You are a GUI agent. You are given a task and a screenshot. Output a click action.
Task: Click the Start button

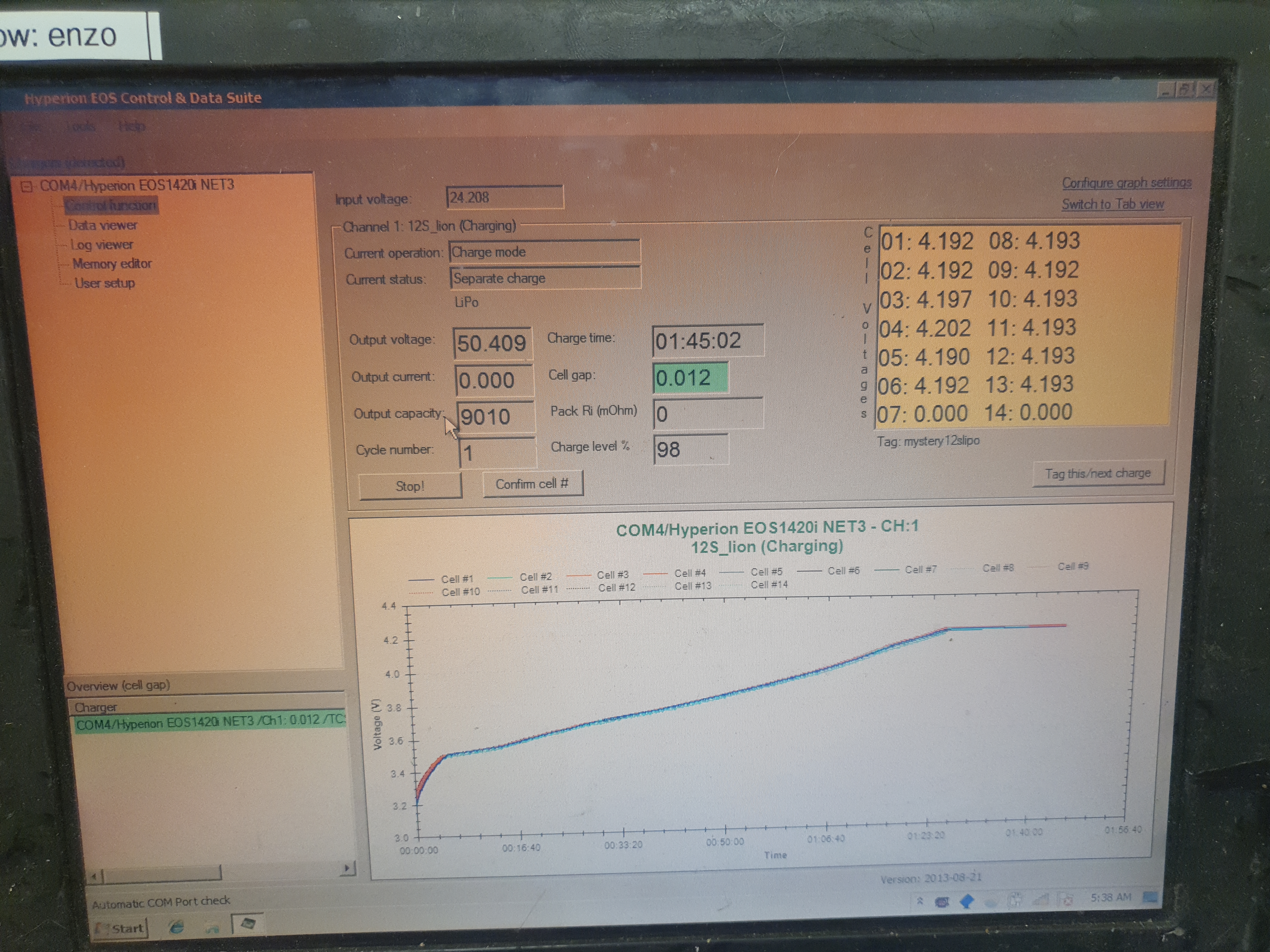(121, 928)
